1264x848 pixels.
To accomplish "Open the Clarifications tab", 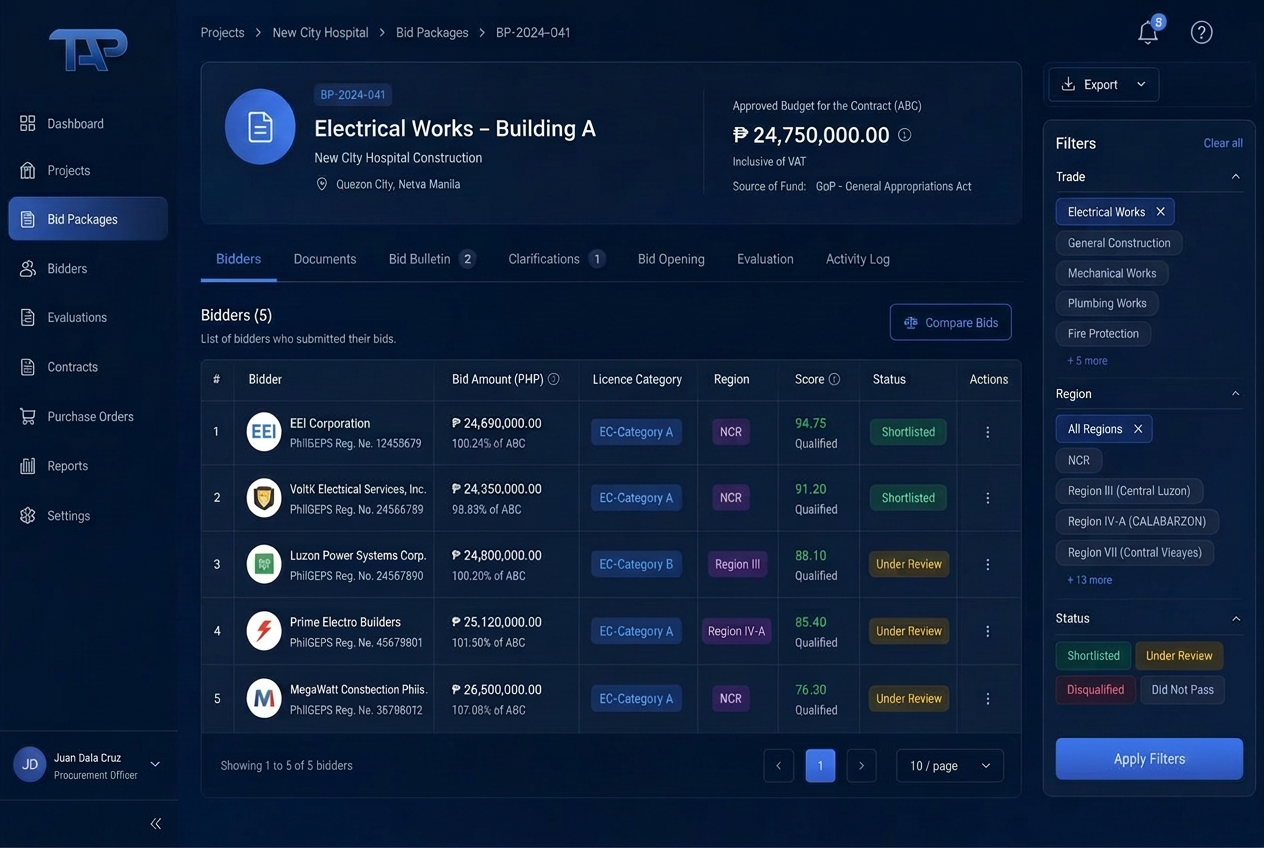I will pos(556,259).
